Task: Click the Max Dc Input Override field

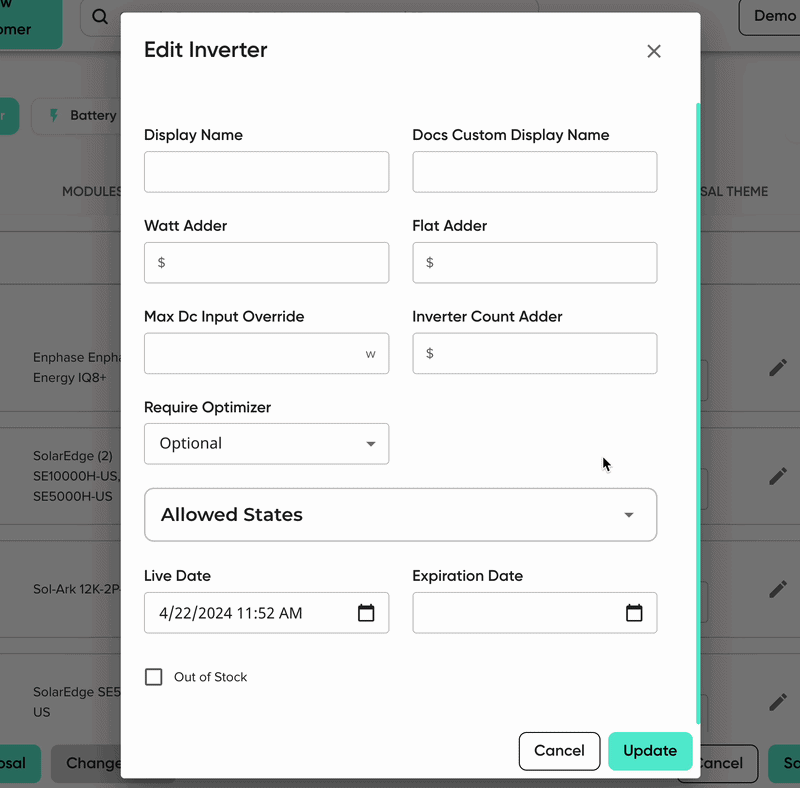Action: pos(266,354)
